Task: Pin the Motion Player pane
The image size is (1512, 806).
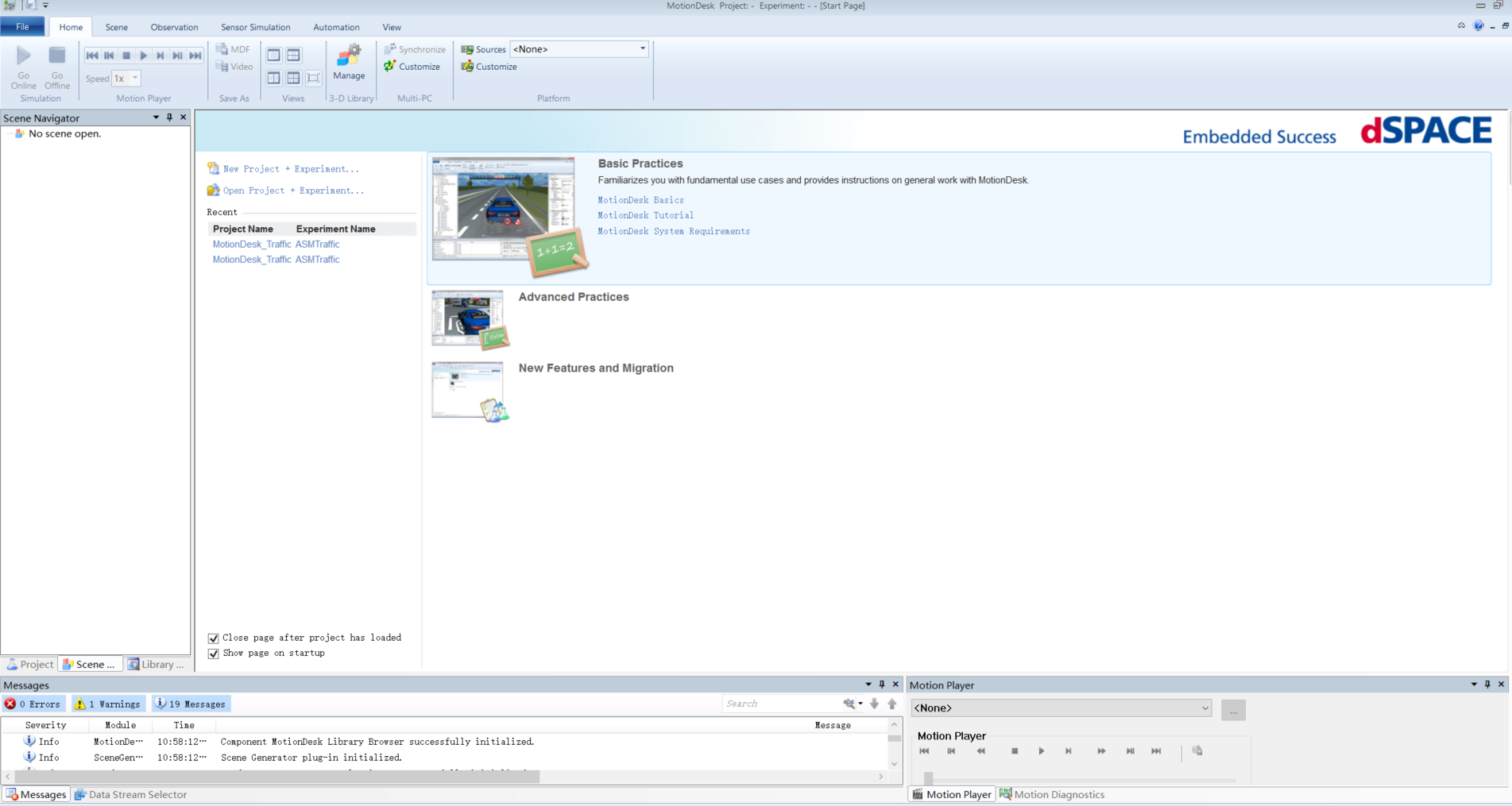Action: (x=1487, y=685)
